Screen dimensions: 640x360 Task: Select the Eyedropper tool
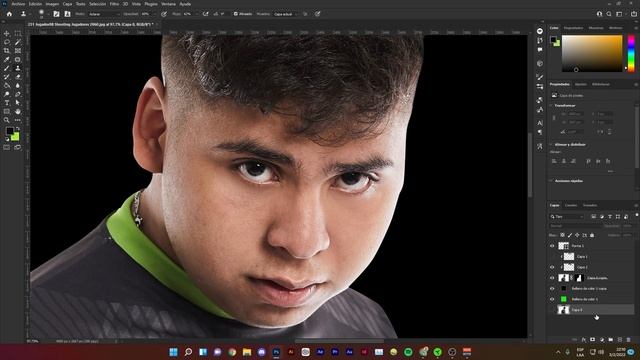click(x=7, y=60)
